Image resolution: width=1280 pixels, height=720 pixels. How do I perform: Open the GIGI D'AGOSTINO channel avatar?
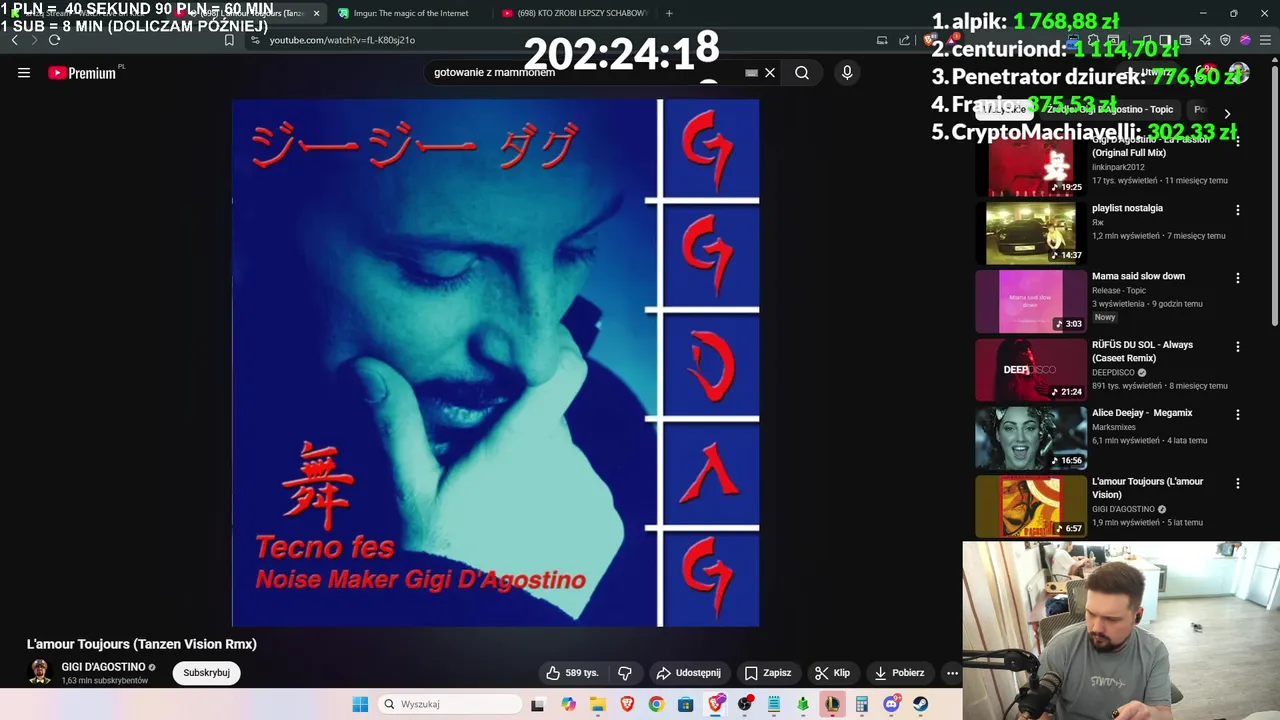[40, 672]
